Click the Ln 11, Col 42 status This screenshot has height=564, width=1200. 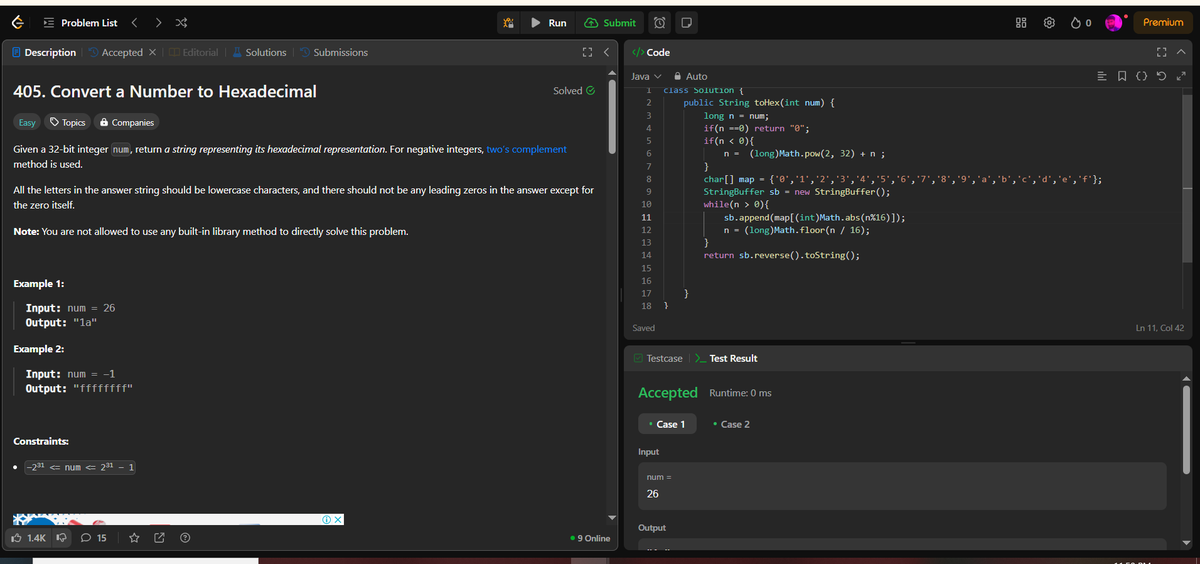point(1160,328)
